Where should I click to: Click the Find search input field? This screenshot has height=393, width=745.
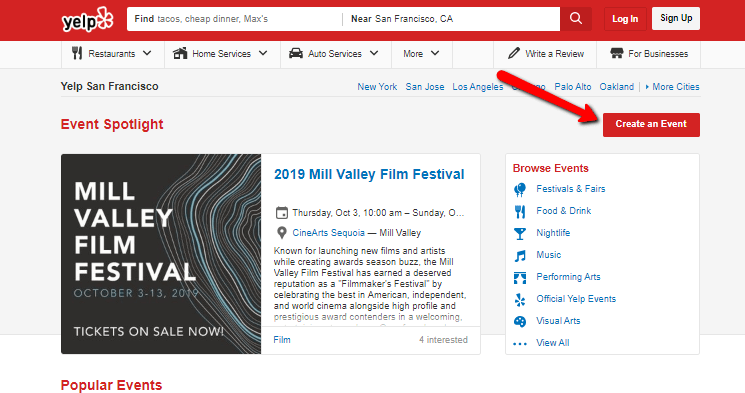click(x=234, y=19)
